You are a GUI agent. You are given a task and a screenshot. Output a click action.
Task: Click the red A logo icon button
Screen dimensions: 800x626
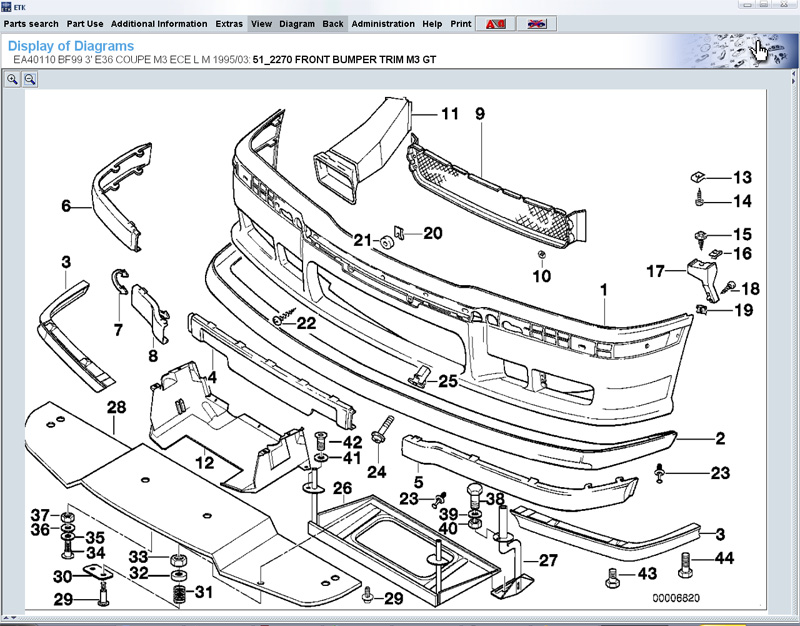[495, 23]
